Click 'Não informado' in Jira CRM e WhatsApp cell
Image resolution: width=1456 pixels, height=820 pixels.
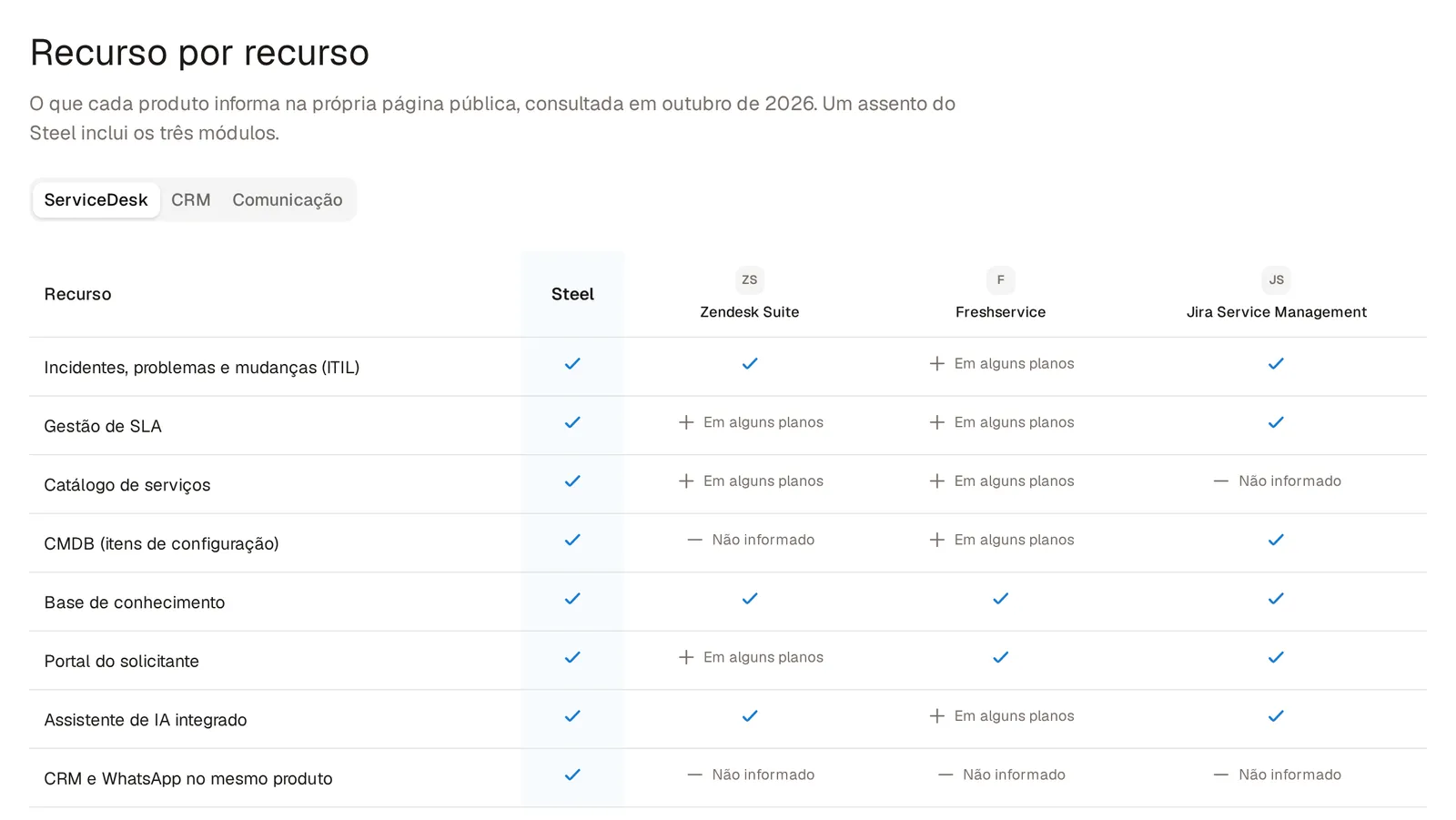[x=1290, y=774]
